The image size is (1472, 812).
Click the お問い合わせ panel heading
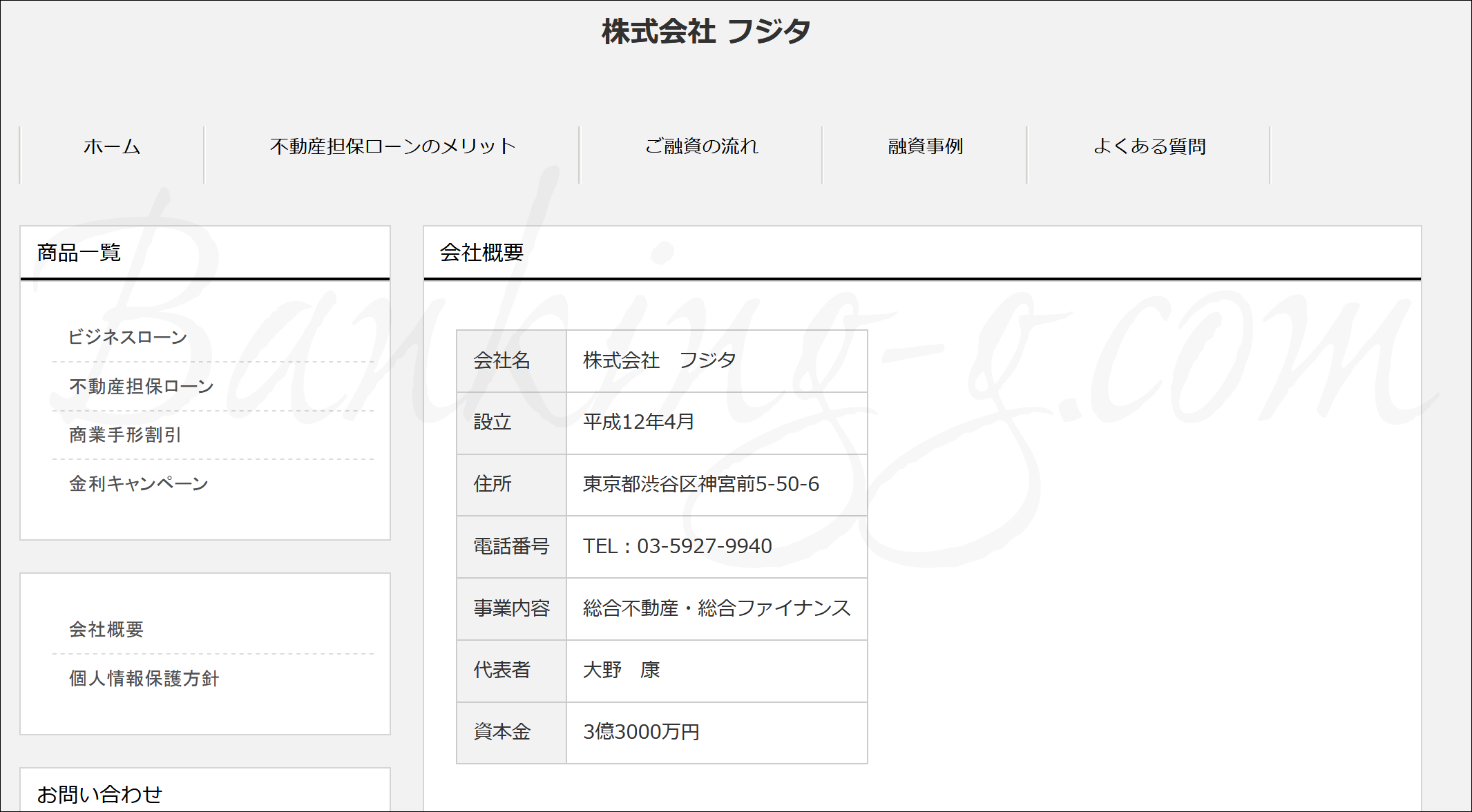click(99, 794)
